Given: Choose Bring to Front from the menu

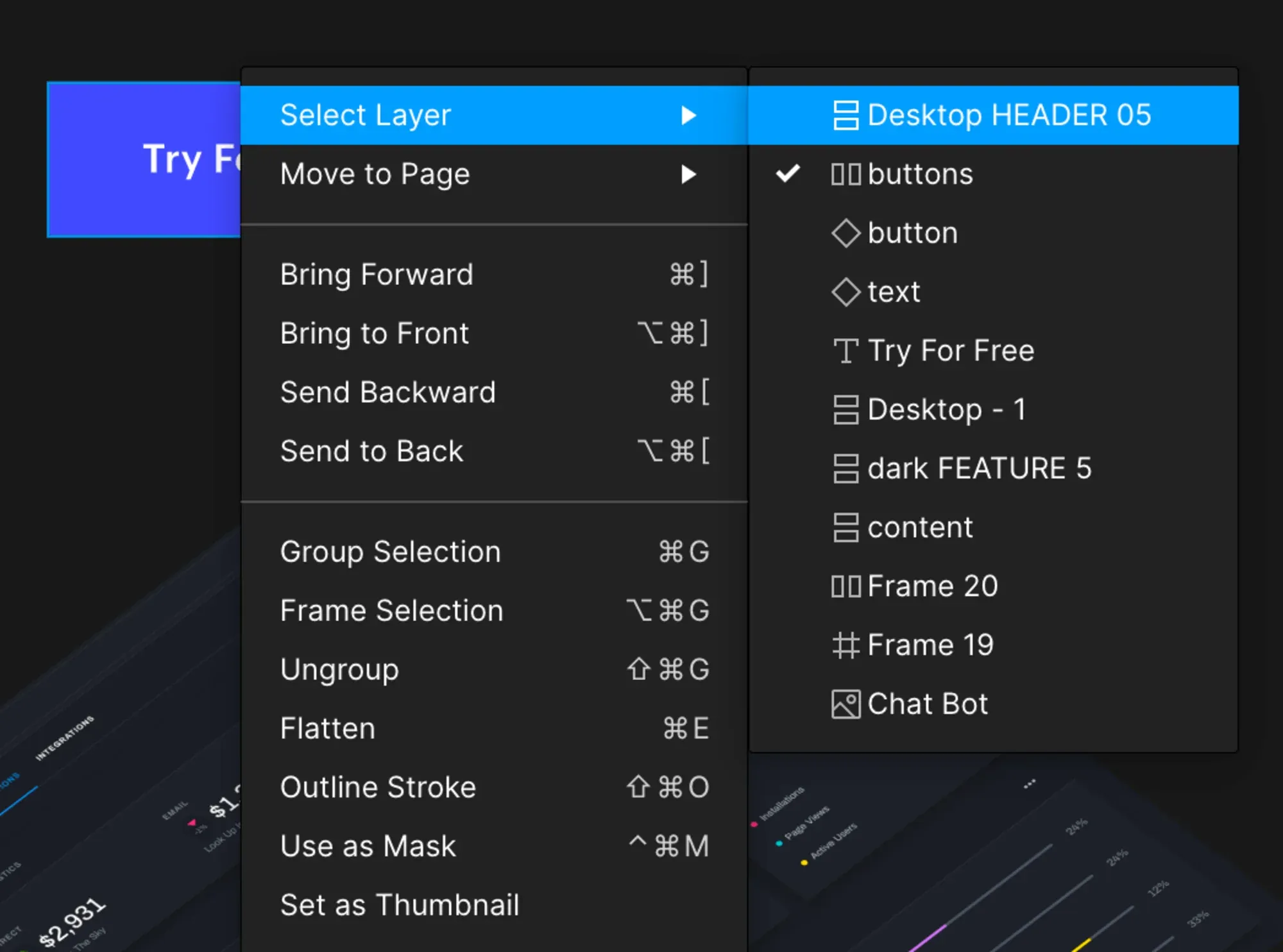Looking at the screenshot, I should click(375, 333).
